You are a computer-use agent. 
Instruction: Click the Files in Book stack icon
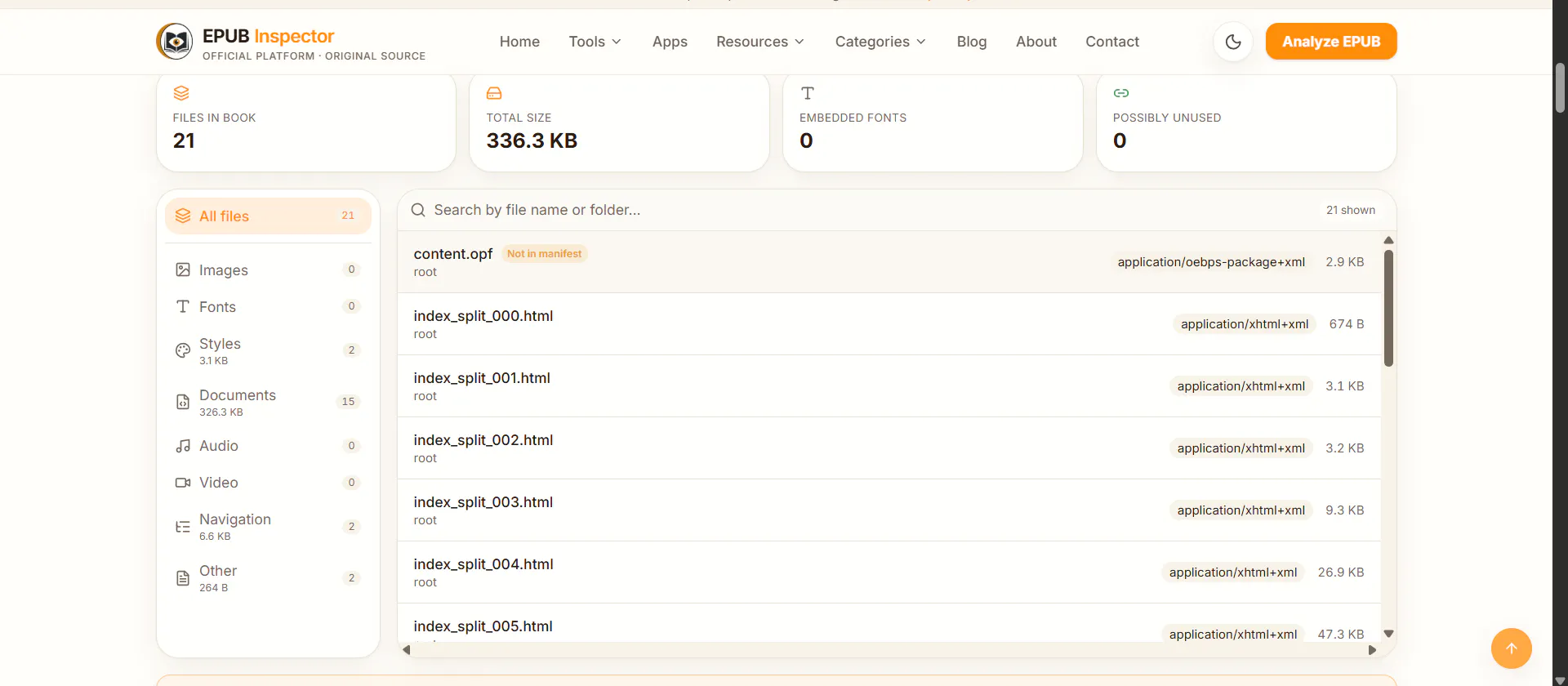[x=181, y=93]
